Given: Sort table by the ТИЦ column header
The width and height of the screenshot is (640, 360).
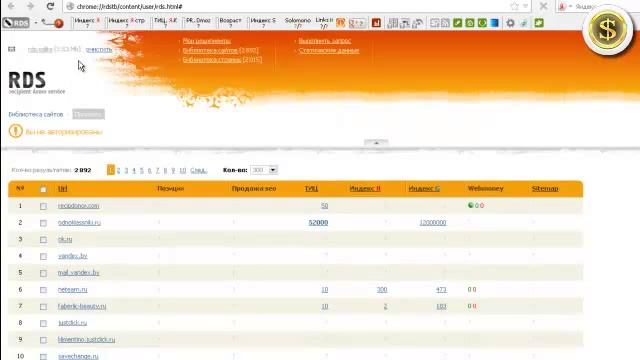Looking at the screenshot, I should pos(311,189).
